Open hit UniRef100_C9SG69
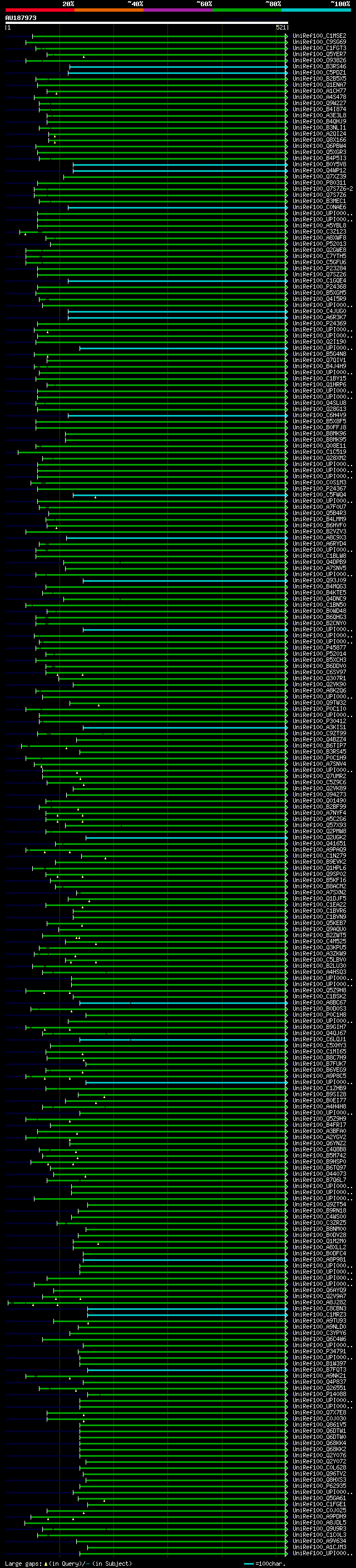Image resolution: width=356 pixels, height=1568 pixels. 319,42
